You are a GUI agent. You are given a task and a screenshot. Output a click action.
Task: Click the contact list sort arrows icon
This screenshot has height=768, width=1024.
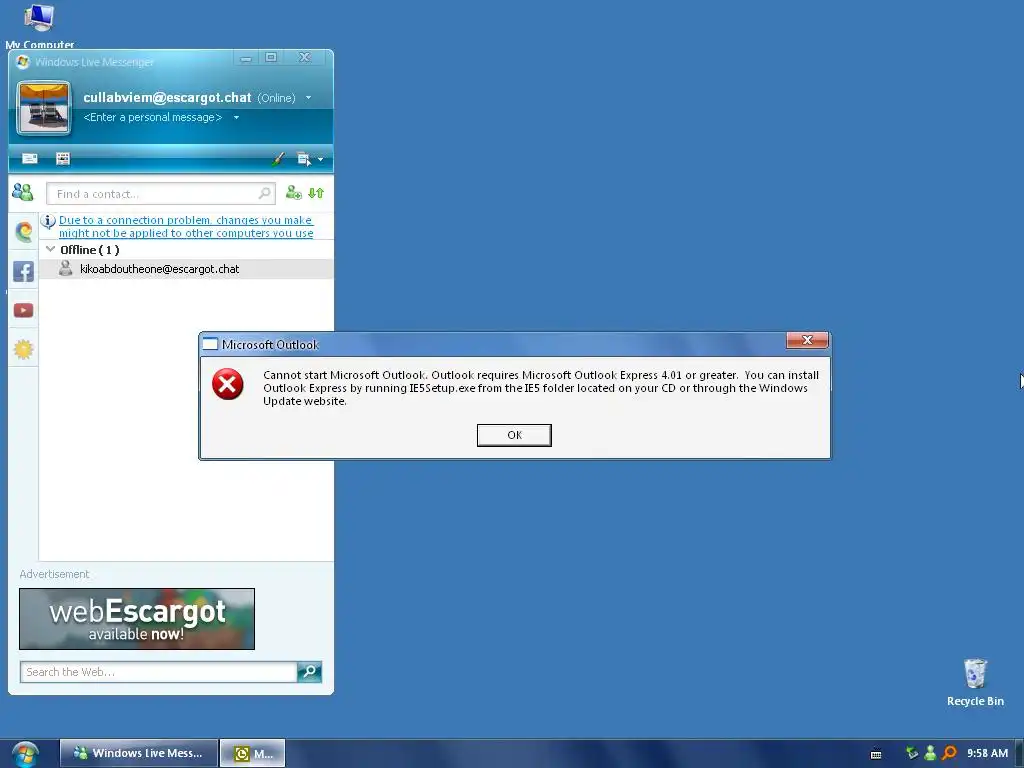pyautogui.click(x=316, y=193)
